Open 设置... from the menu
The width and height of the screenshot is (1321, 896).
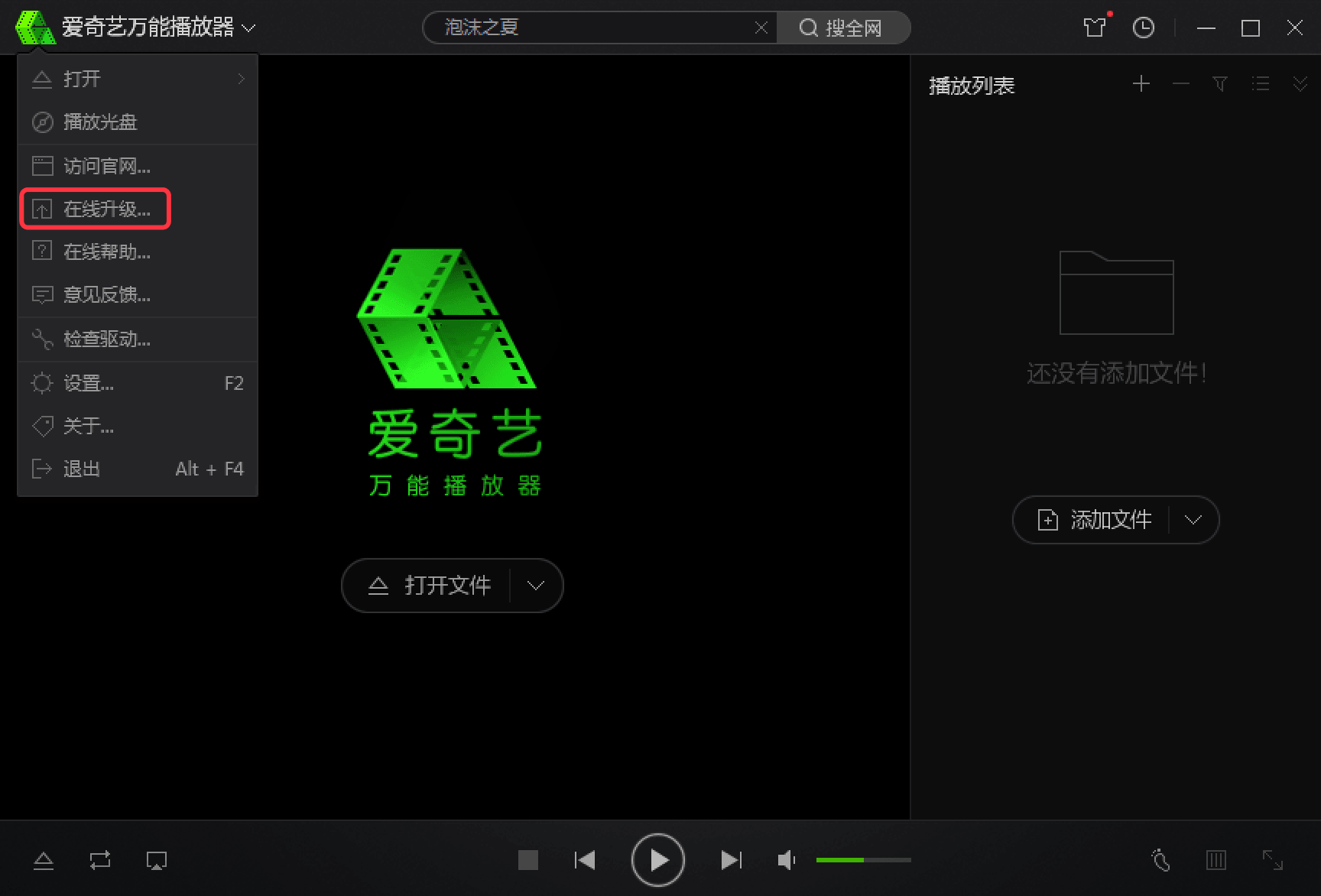[x=138, y=383]
